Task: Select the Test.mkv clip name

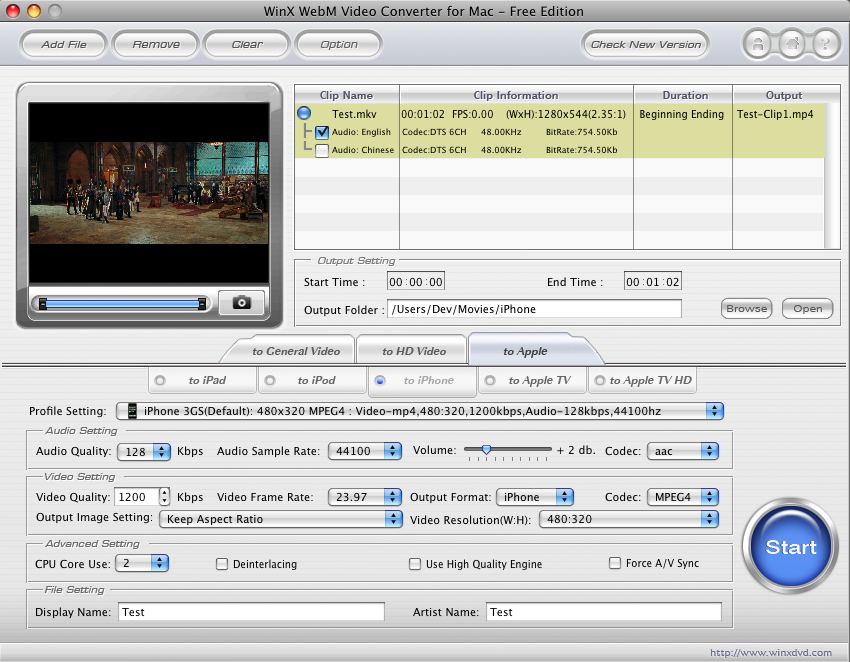Action: 354,114
